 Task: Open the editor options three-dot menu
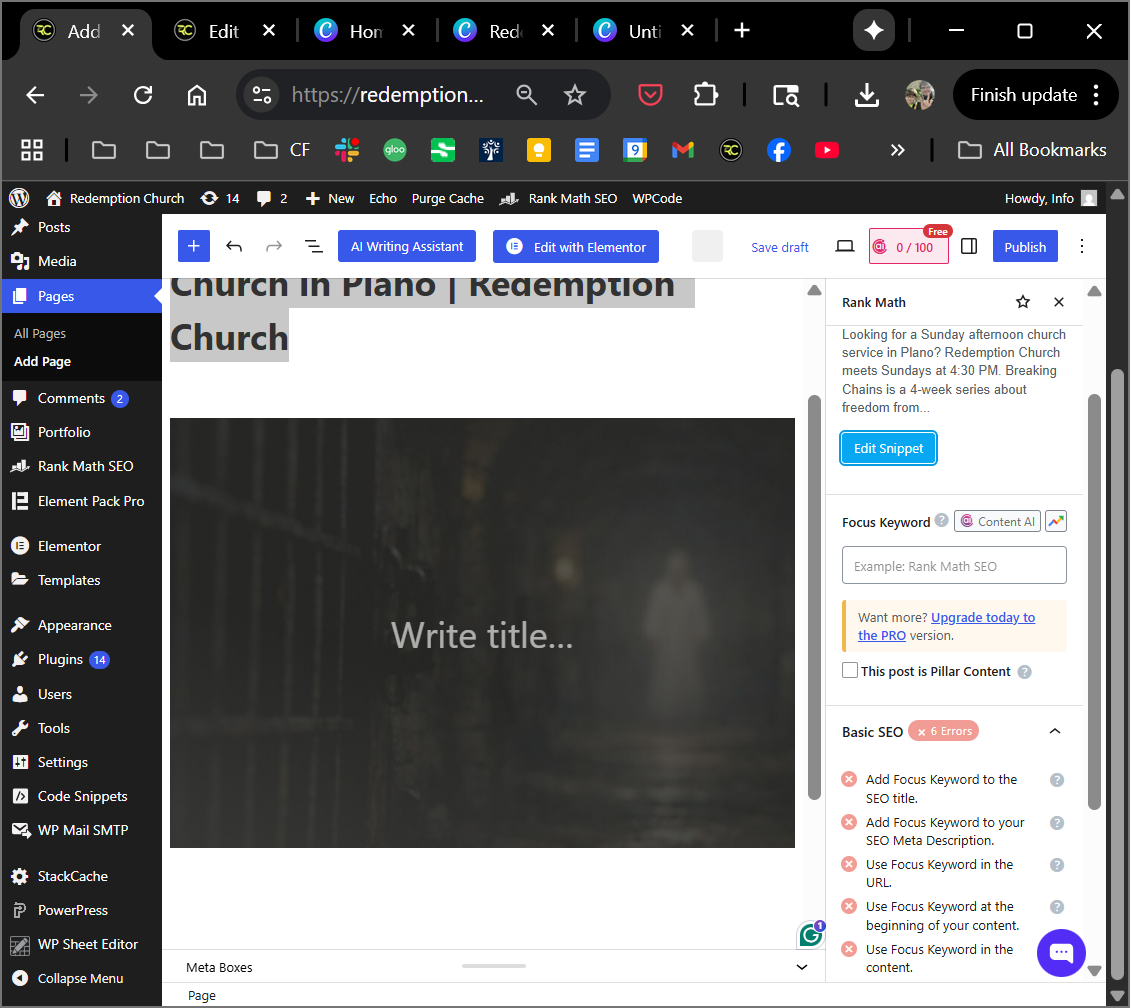[x=1081, y=247]
